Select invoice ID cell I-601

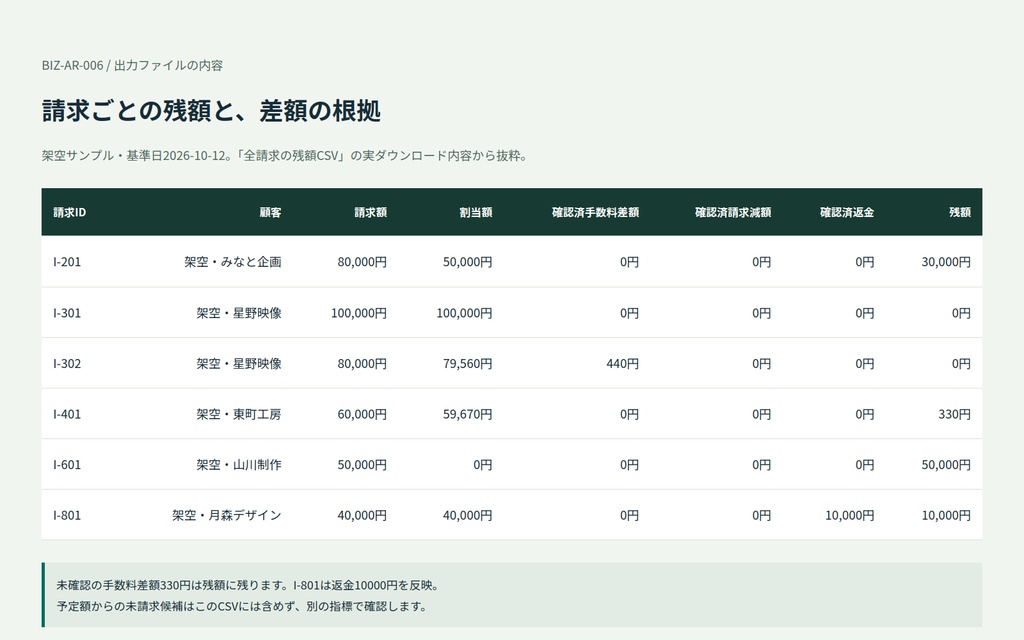coord(67,464)
